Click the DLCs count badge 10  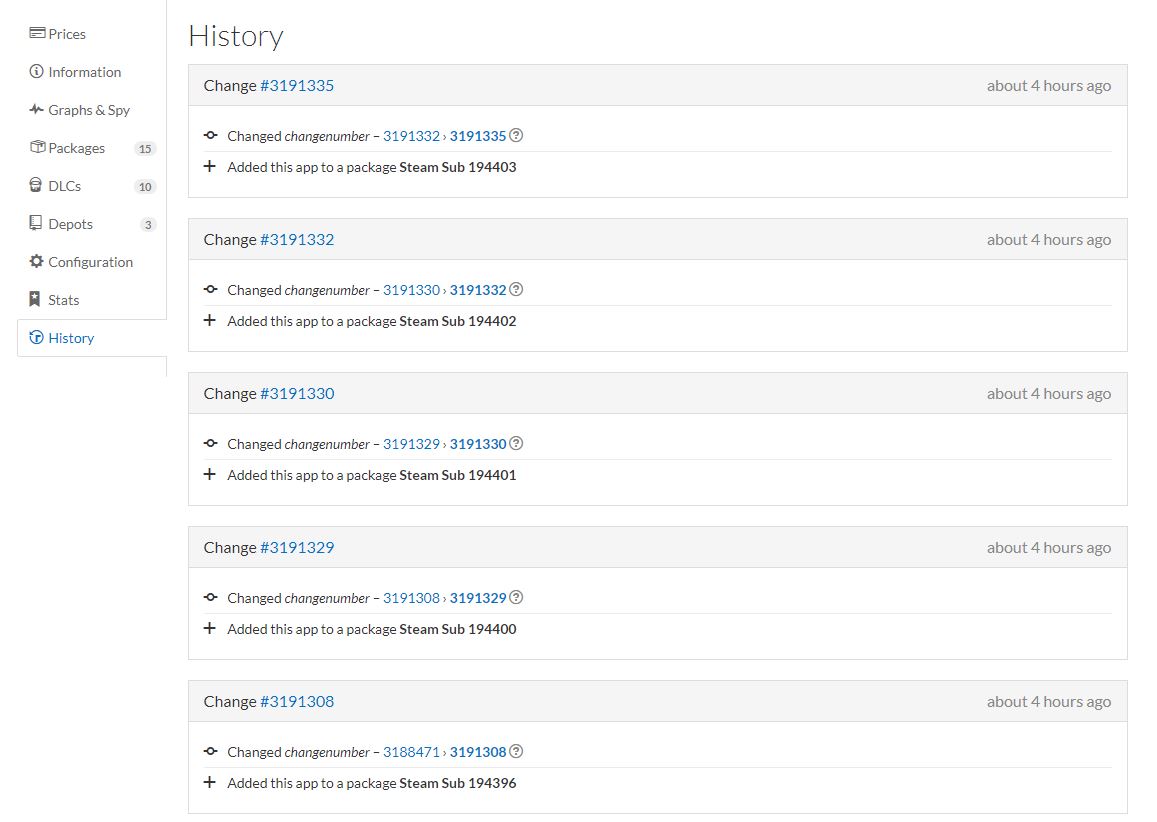click(x=145, y=187)
